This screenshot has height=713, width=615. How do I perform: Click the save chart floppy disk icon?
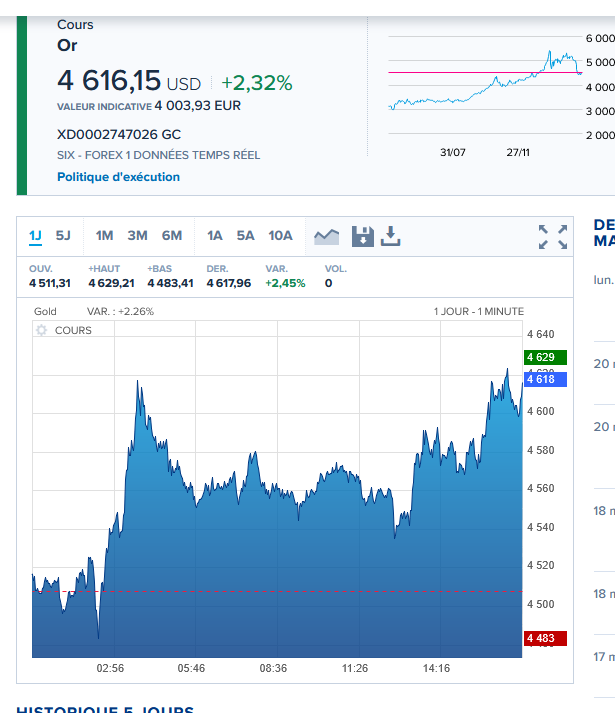[362, 236]
